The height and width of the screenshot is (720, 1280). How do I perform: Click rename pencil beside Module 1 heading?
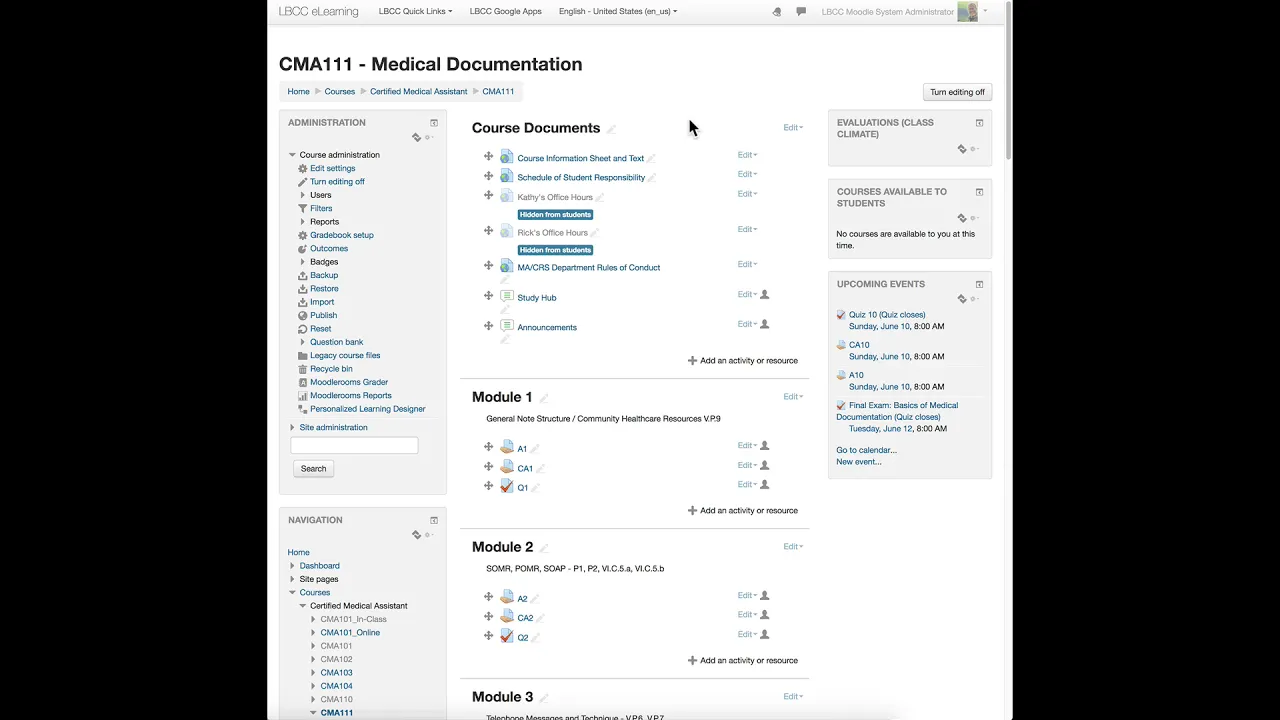544,398
